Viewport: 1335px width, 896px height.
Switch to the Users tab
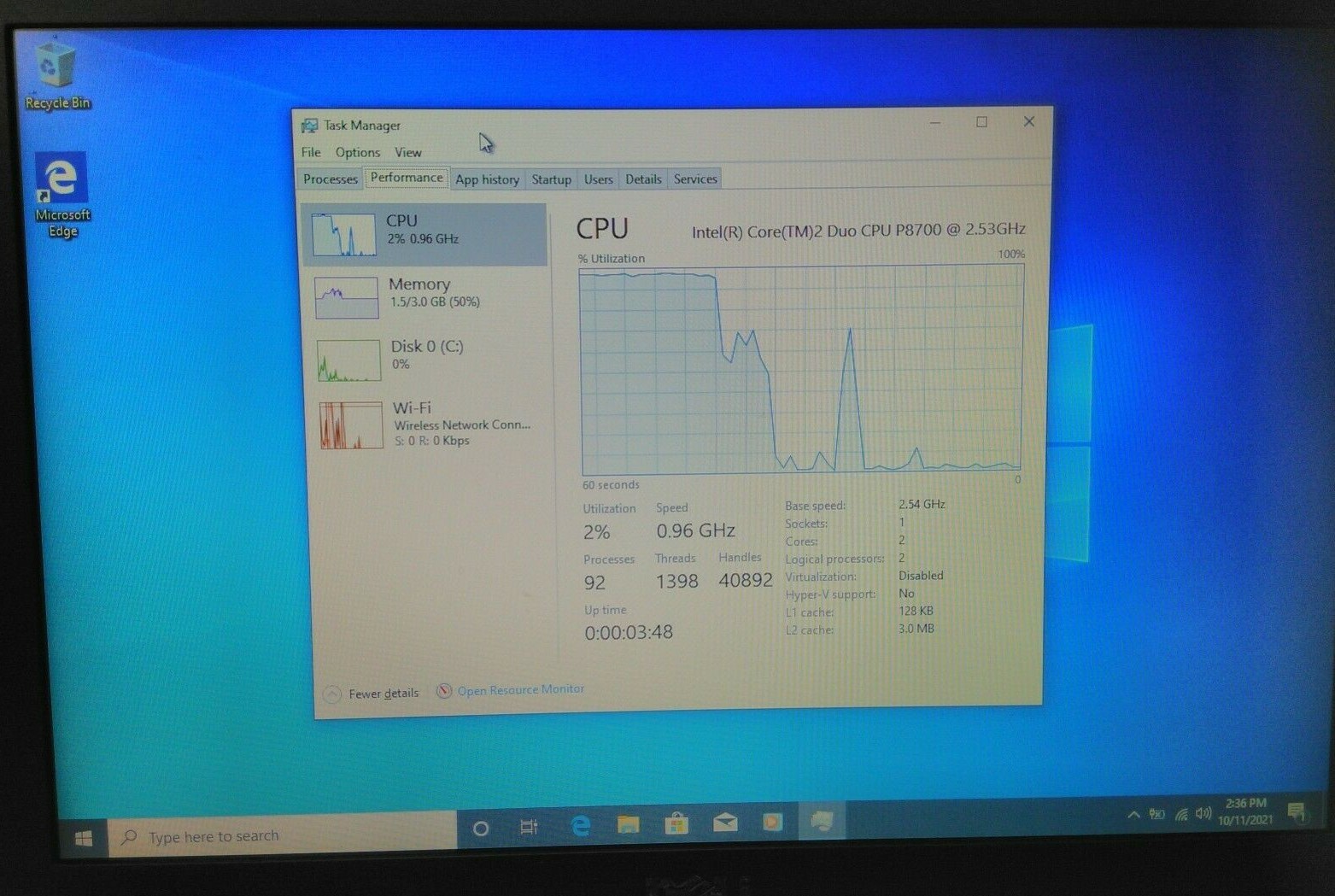[x=598, y=179]
